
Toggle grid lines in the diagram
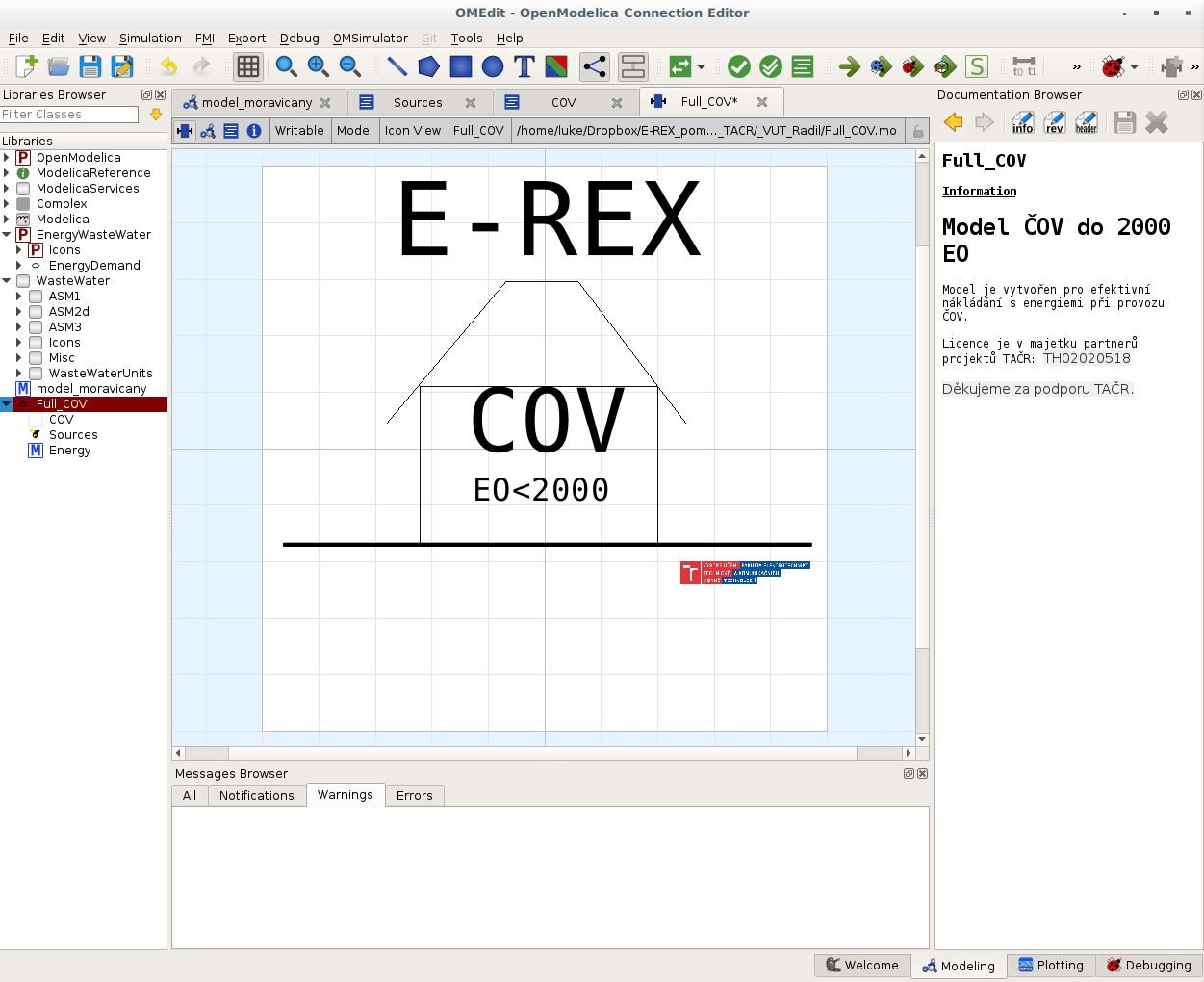[x=248, y=66]
